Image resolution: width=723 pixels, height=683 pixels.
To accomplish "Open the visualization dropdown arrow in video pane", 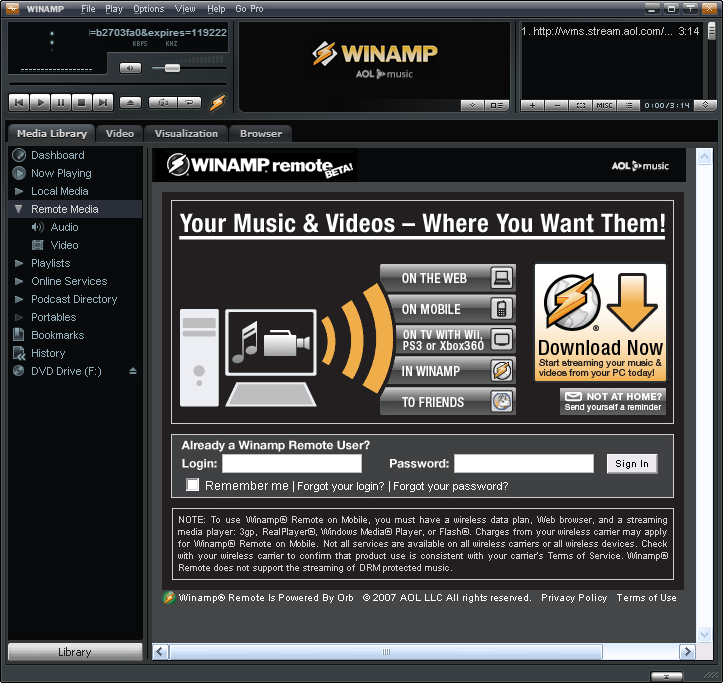I will coord(472,106).
